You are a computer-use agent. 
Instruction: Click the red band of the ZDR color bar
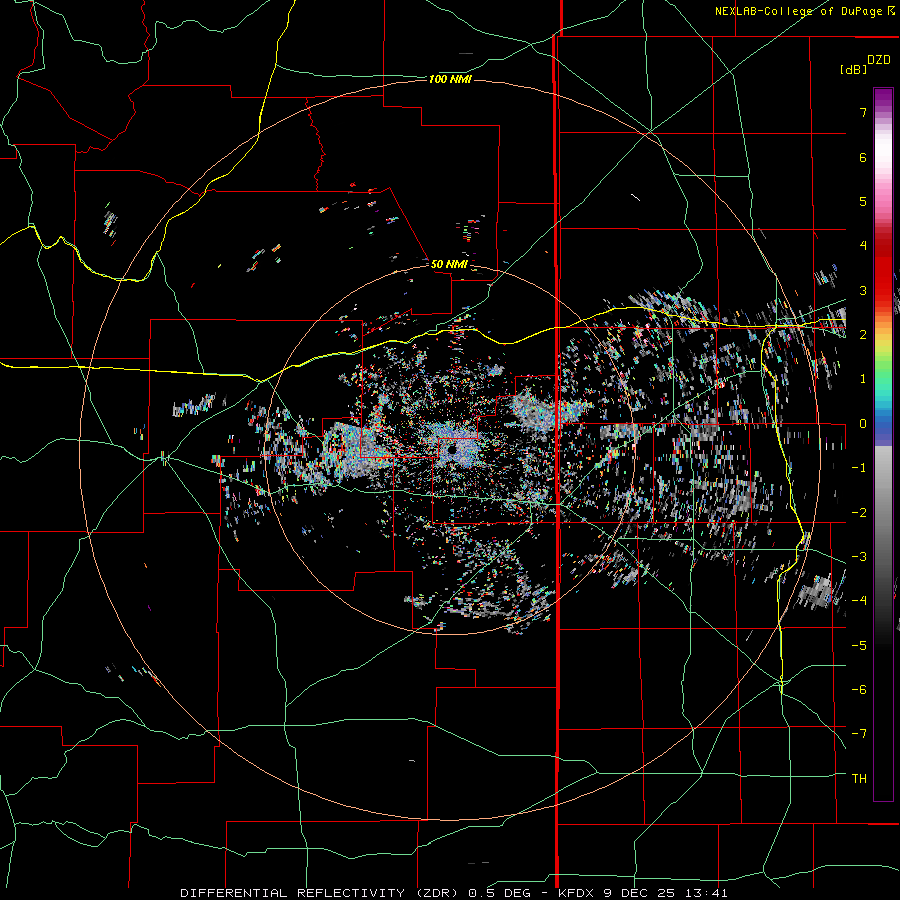click(883, 270)
